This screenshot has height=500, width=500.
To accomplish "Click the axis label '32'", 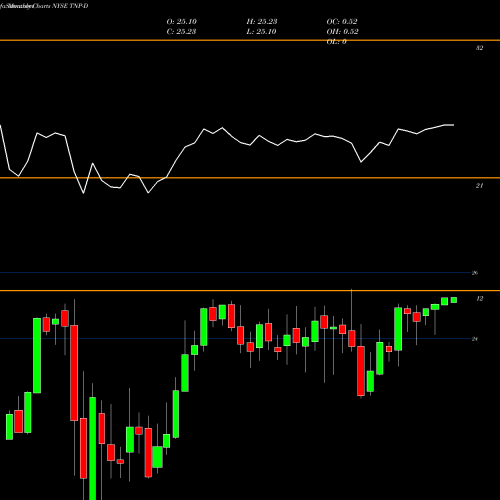I will pos(479,48).
